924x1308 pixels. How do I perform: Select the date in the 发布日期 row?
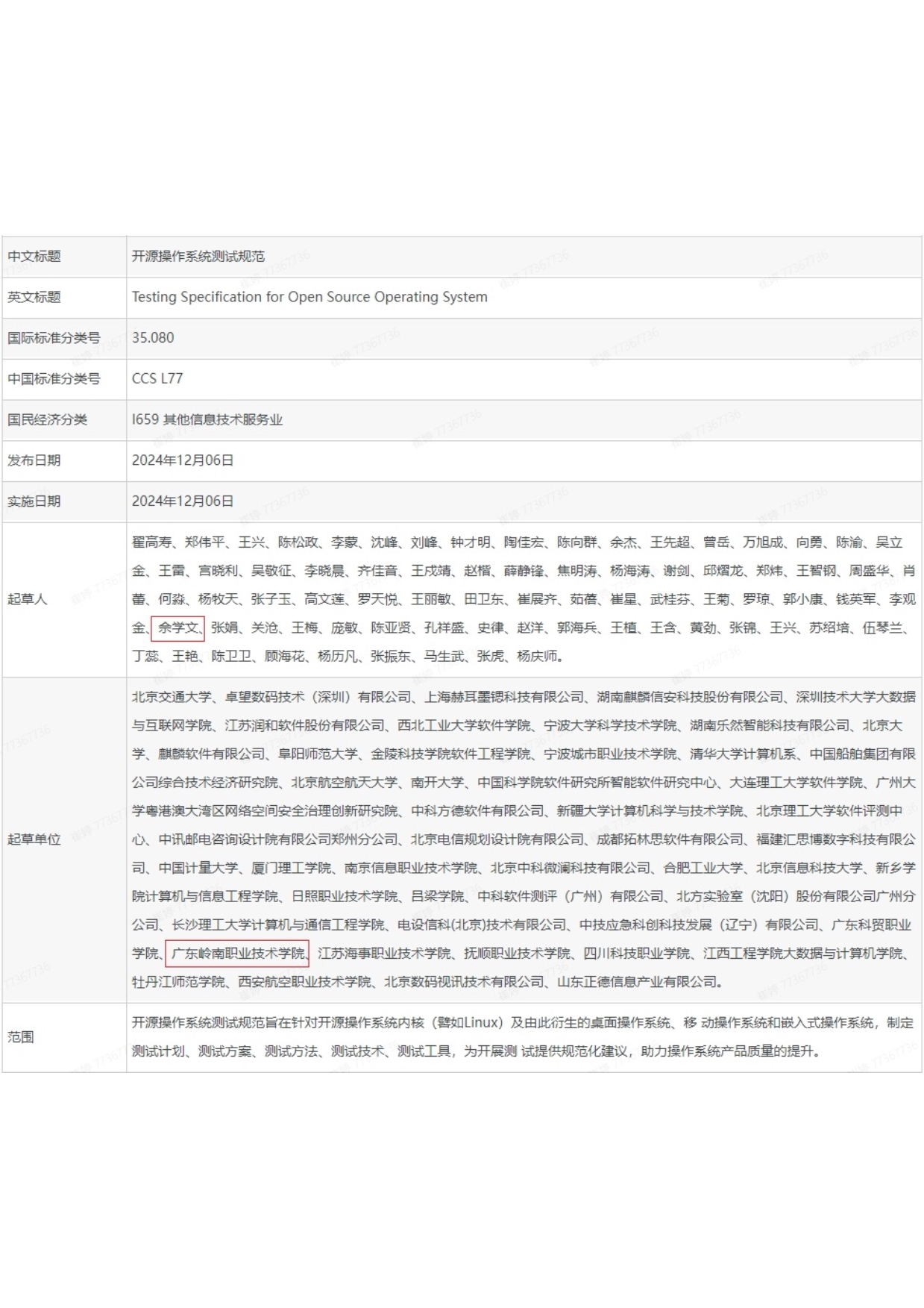[x=183, y=461]
